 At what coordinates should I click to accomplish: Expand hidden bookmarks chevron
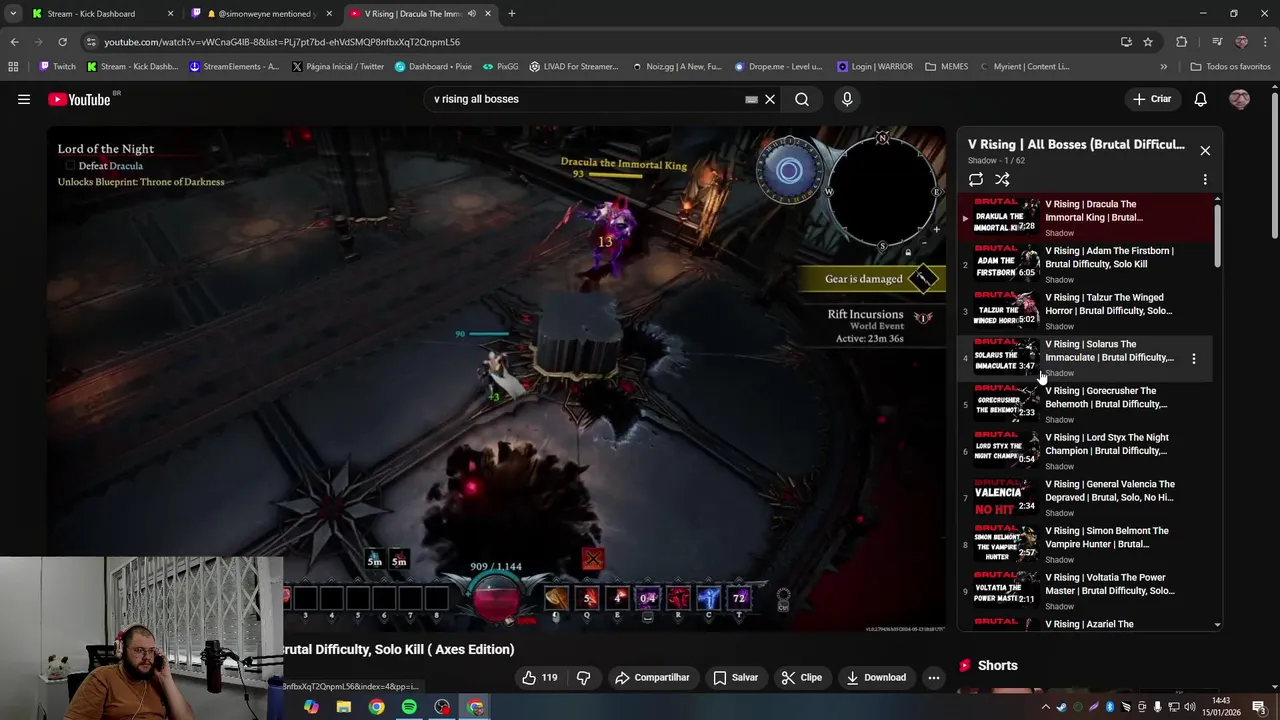point(1163,67)
